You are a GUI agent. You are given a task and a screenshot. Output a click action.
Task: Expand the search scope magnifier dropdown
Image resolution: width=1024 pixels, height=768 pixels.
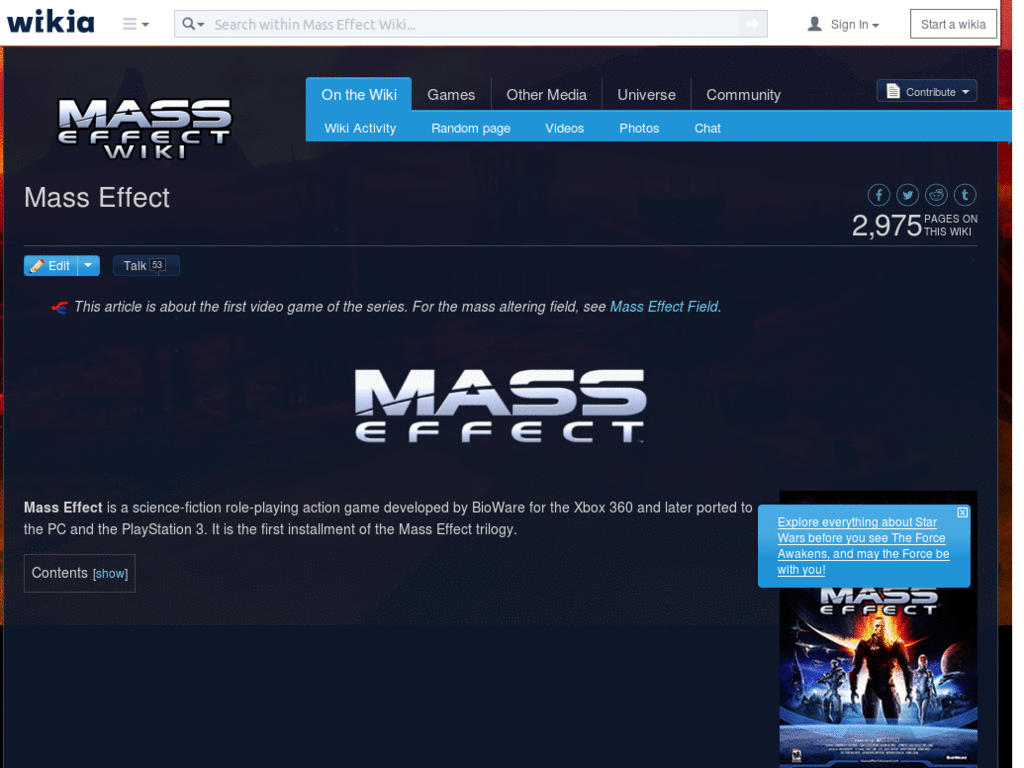(x=193, y=24)
